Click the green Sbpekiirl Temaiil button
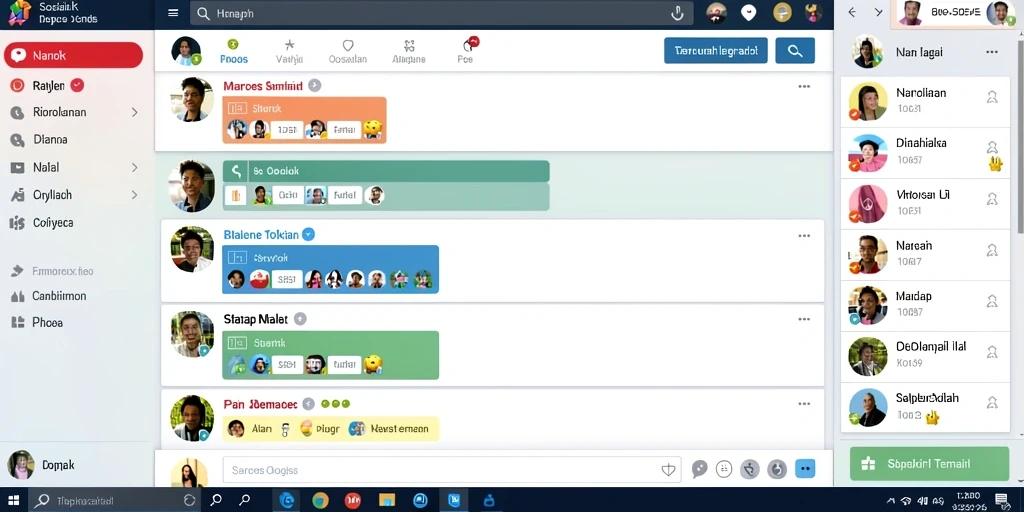This screenshot has height=512, width=1024. 929,464
